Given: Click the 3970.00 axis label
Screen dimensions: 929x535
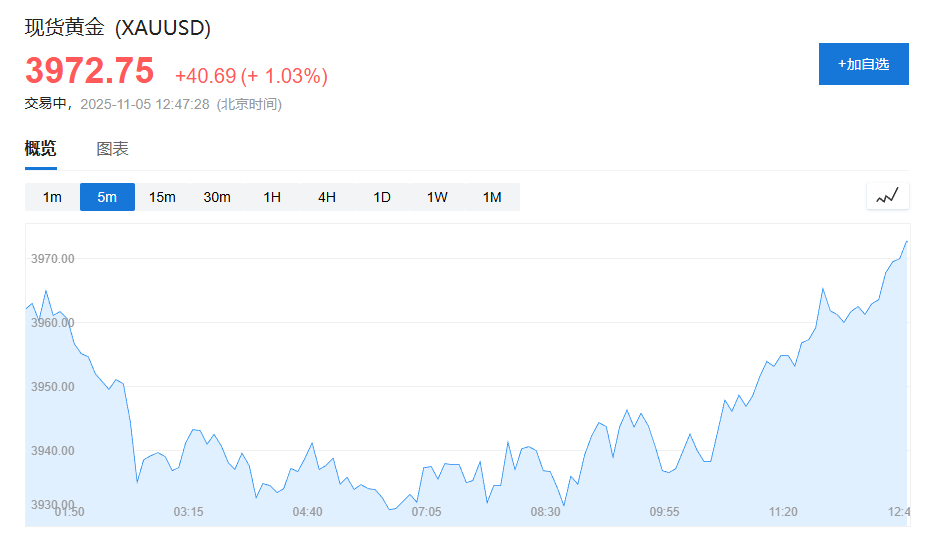Looking at the screenshot, I should pyautogui.click(x=53, y=259).
